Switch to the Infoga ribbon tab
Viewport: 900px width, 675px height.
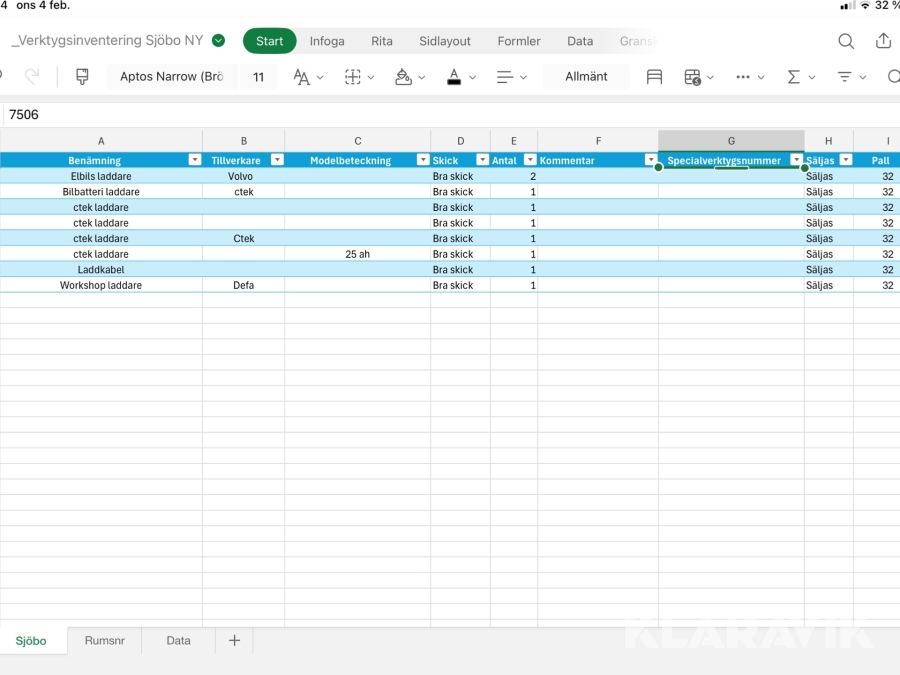click(327, 41)
